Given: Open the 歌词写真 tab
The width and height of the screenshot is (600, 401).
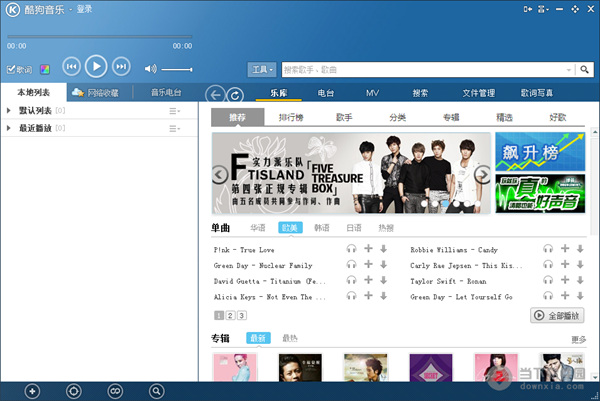Looking at the screenshot, I should [536, 93].
